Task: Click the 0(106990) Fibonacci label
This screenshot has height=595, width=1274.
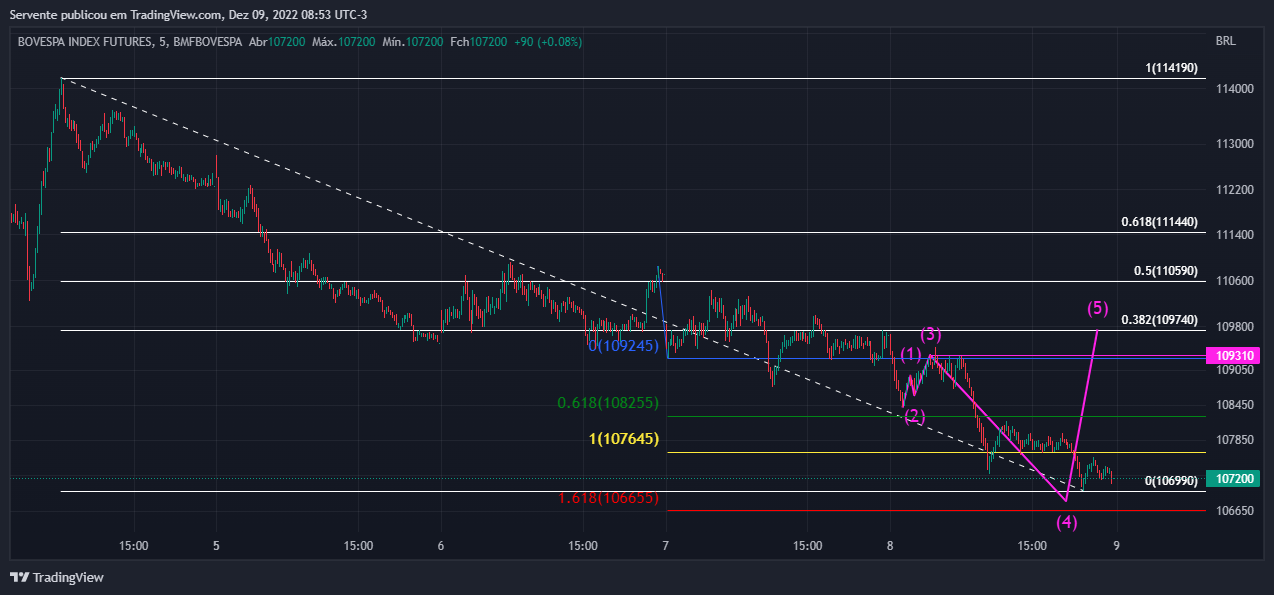Action: pos(1171,481)
